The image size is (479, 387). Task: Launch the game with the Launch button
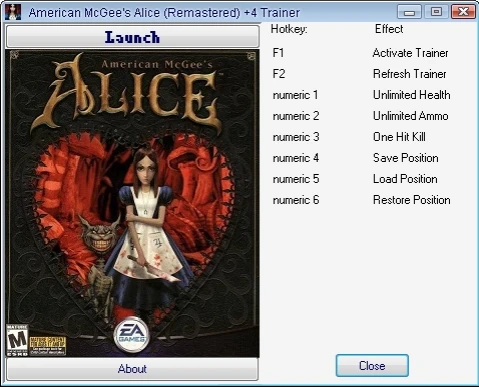[132, 36]
